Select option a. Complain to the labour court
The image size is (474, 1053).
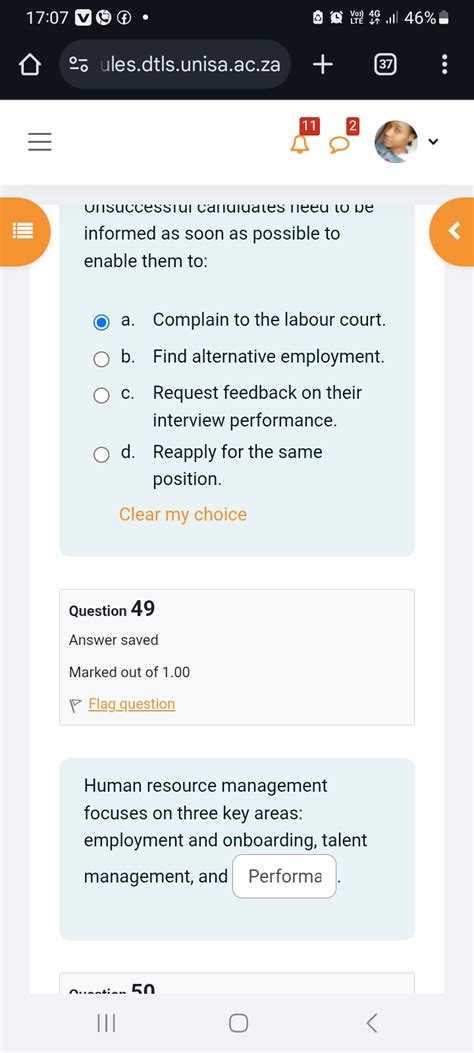(101, 323)
